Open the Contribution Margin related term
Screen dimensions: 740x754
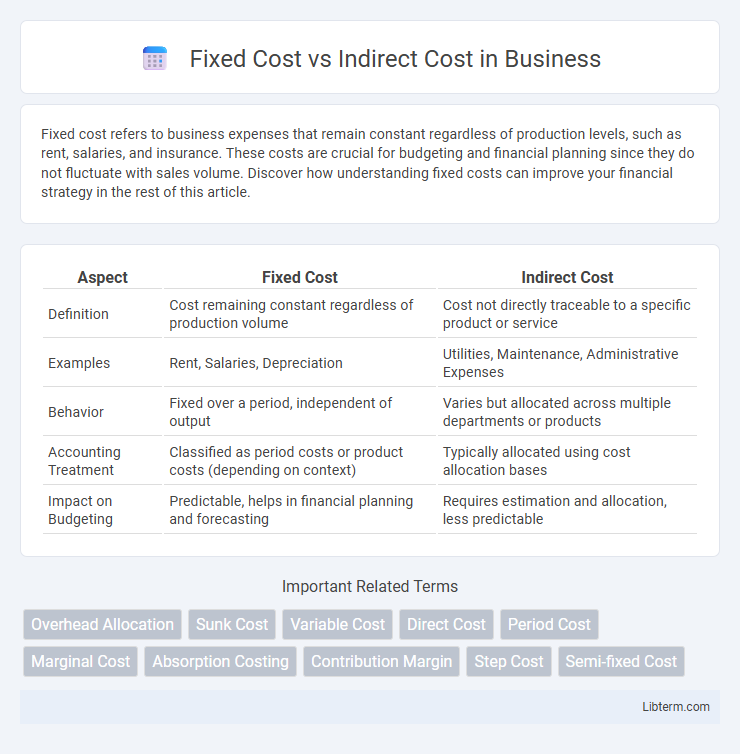pos(381,661)
